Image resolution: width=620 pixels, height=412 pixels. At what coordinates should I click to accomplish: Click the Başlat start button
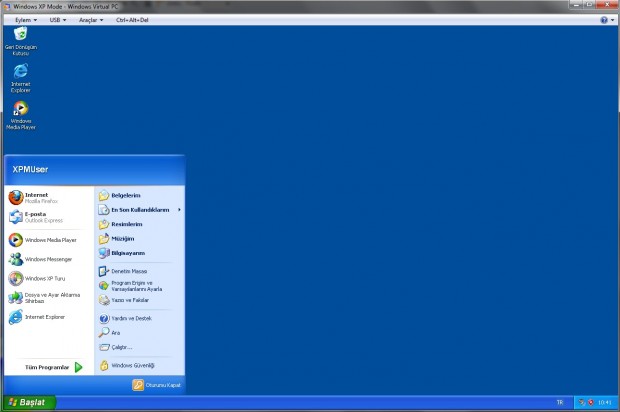(28, 403)
